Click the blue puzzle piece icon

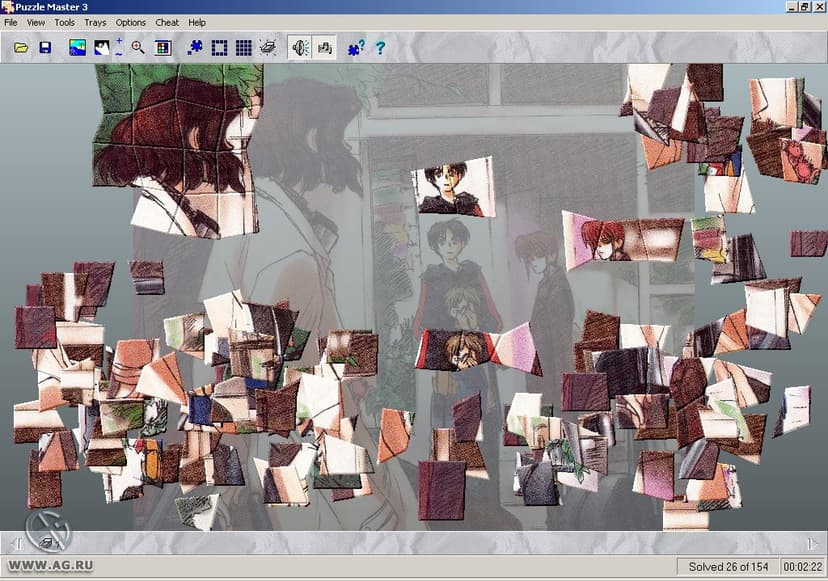[x=195, y=48]
